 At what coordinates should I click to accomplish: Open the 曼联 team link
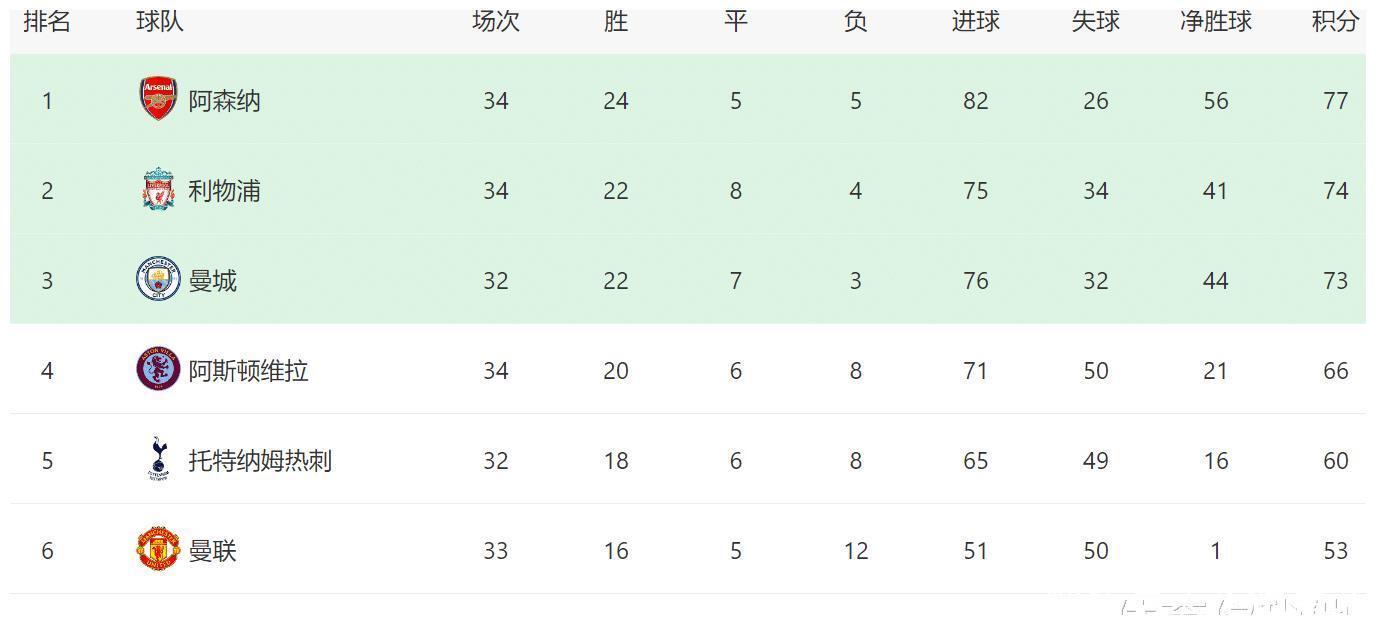212,551
